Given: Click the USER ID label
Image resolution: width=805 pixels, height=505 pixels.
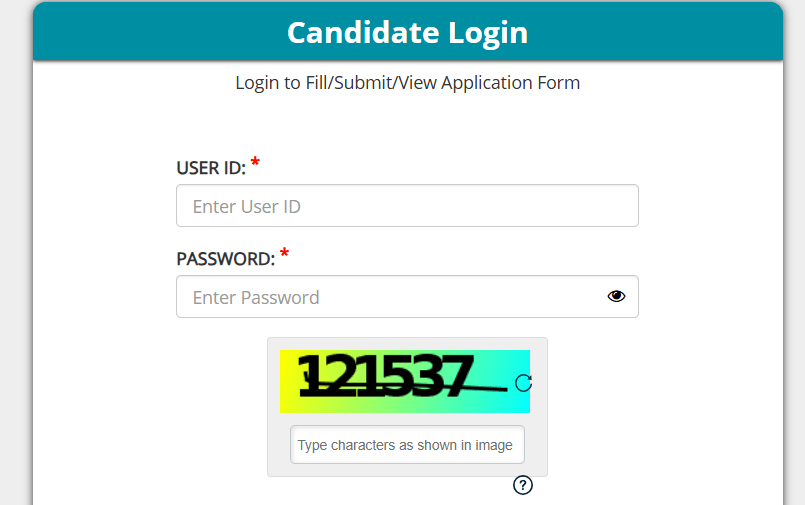Looking at the screenshot, I should pyautogui.click(x=210, y=168).
